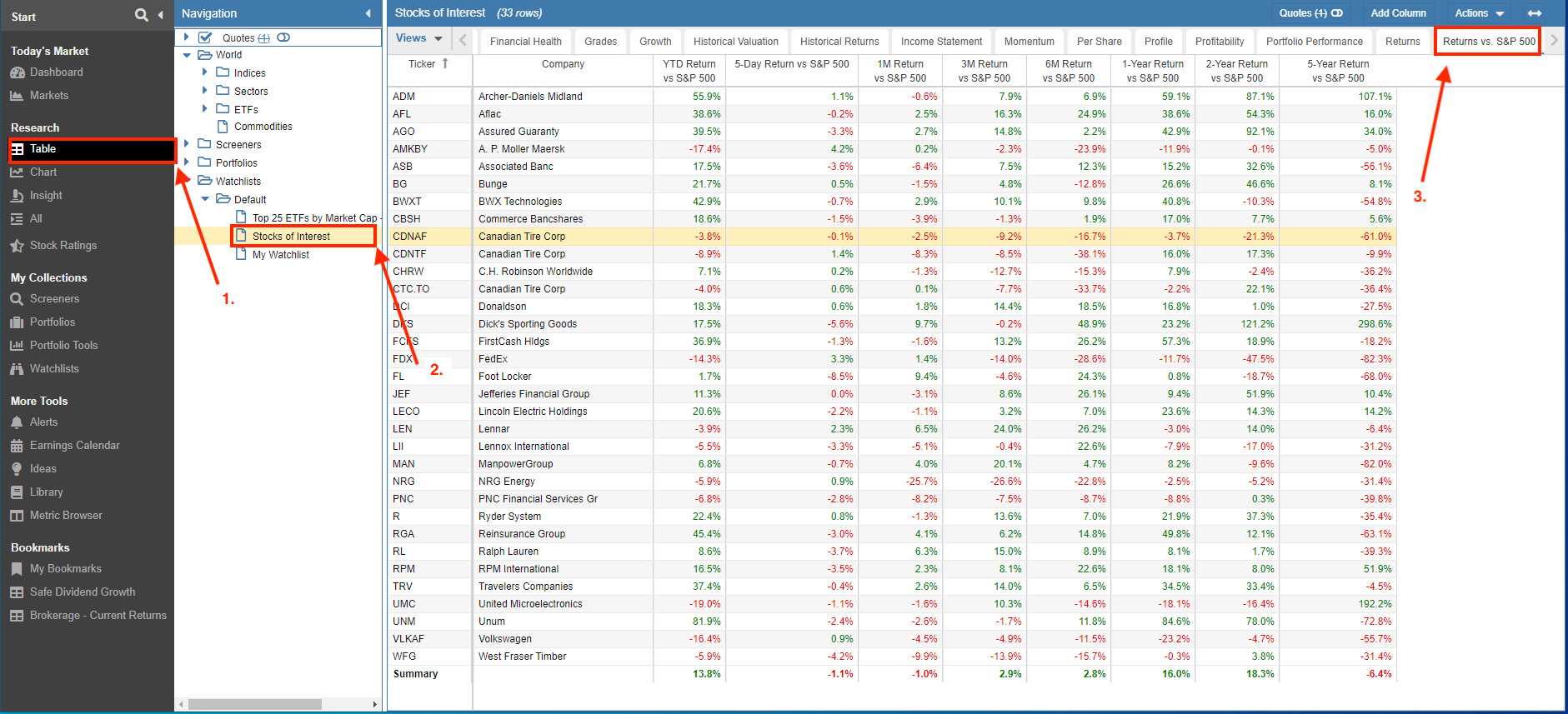Expand the Sectors folder
This screenshot has height=714, width=1568.
(x=205, y=91)
